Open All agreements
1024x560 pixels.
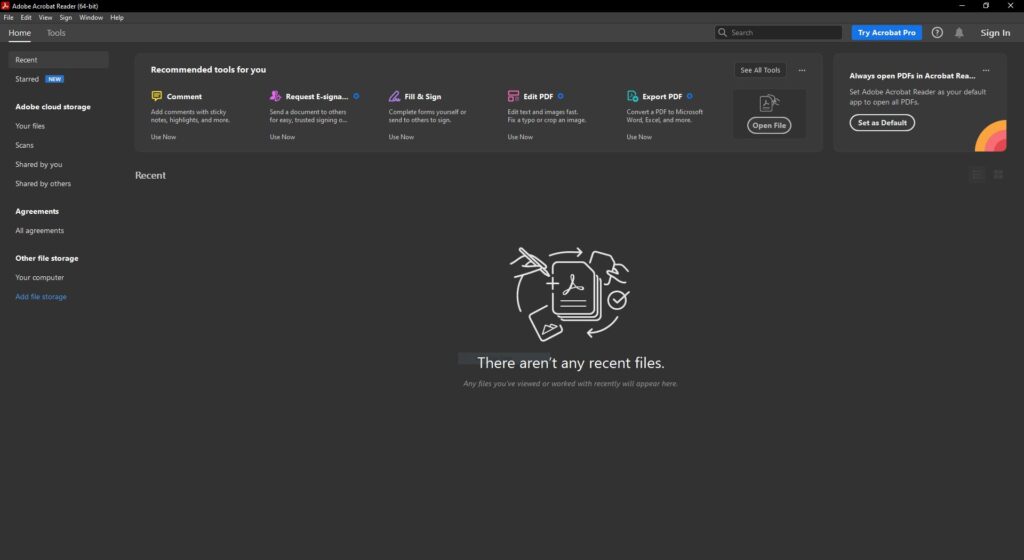pos(40,230)
